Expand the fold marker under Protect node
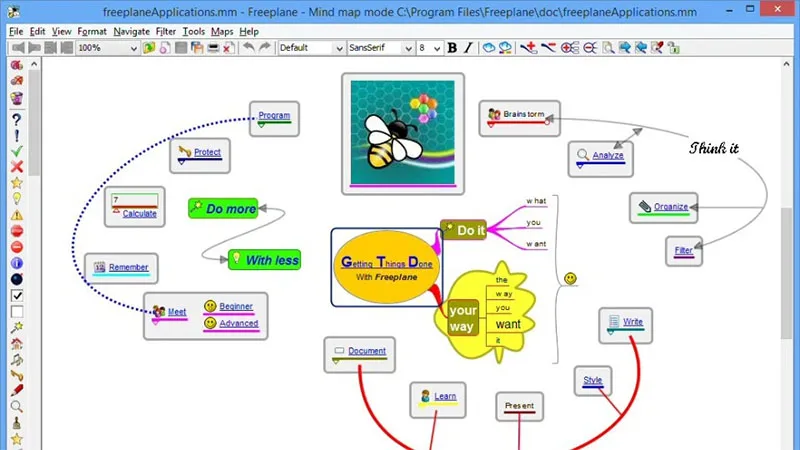The width and height of the screenshot is (800, 450). pyautogui.click(x=182, y=162)
